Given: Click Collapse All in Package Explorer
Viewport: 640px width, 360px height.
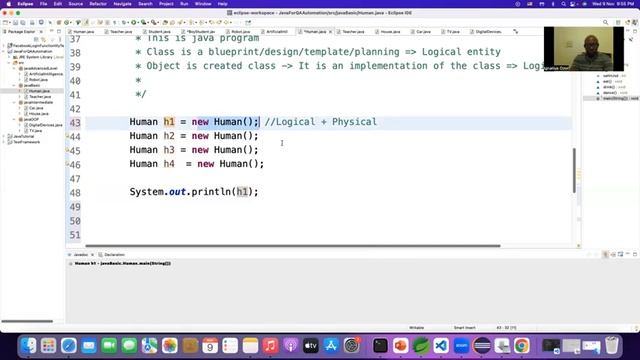Looking at the screenshot, I should click(36, 39).
